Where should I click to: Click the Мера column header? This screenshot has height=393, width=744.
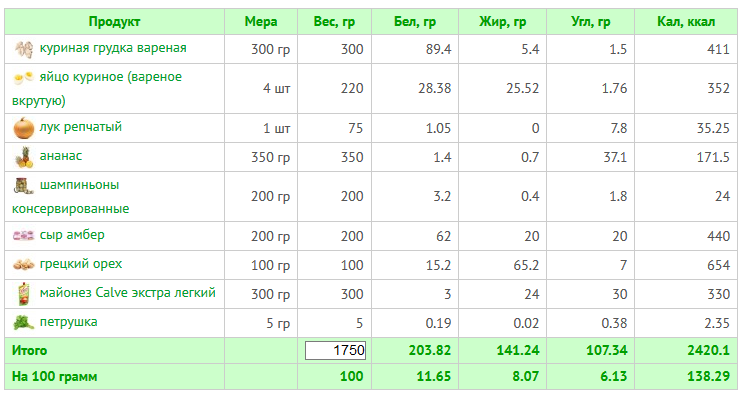(261, 22)
